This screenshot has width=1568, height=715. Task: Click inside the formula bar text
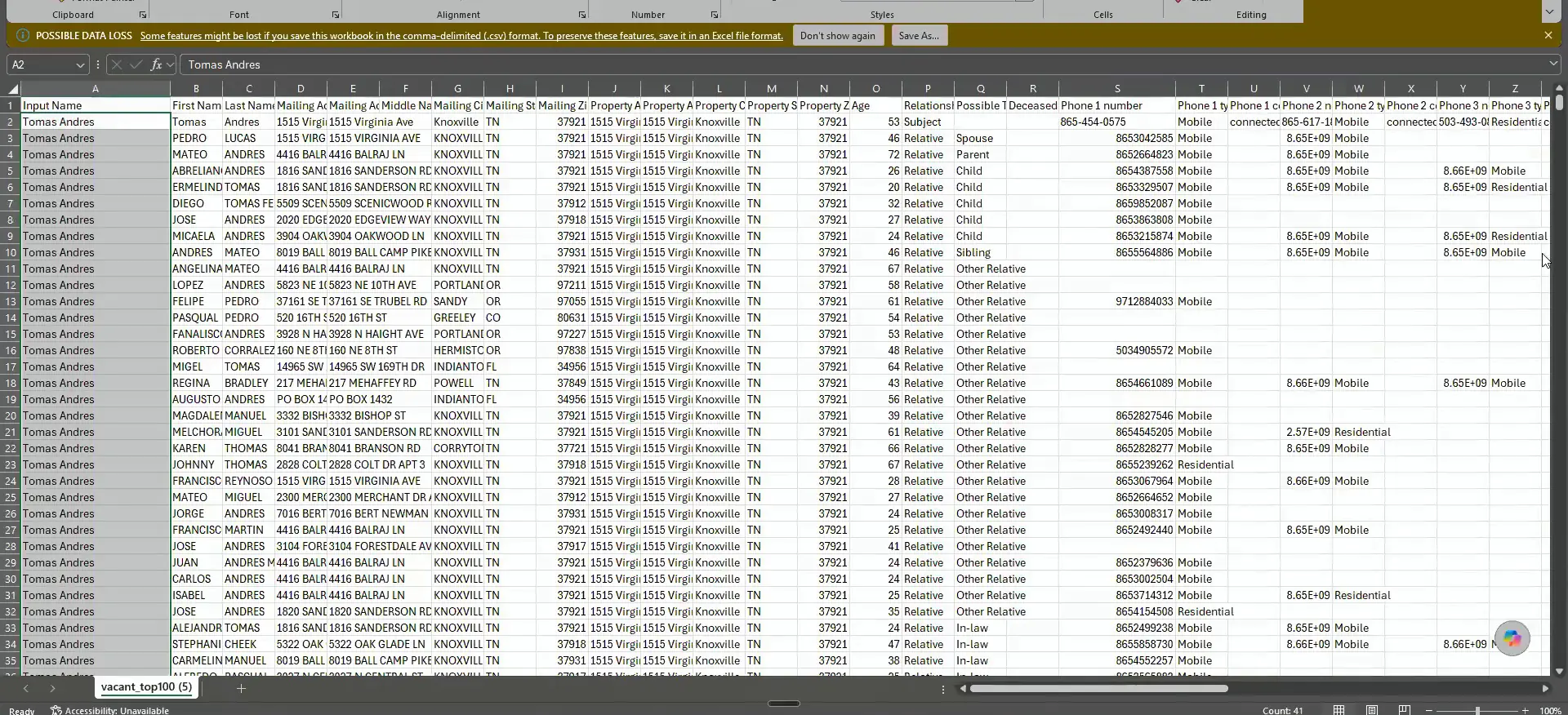(862, 64)
